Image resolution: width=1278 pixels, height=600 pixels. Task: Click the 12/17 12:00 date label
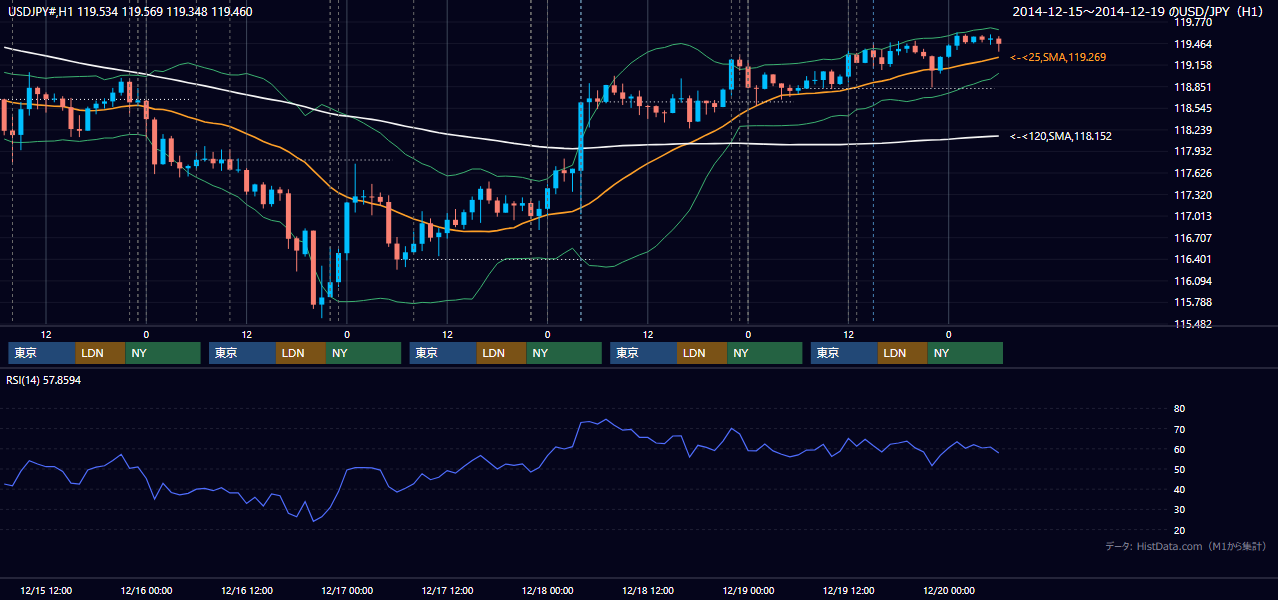coord(447,590)
